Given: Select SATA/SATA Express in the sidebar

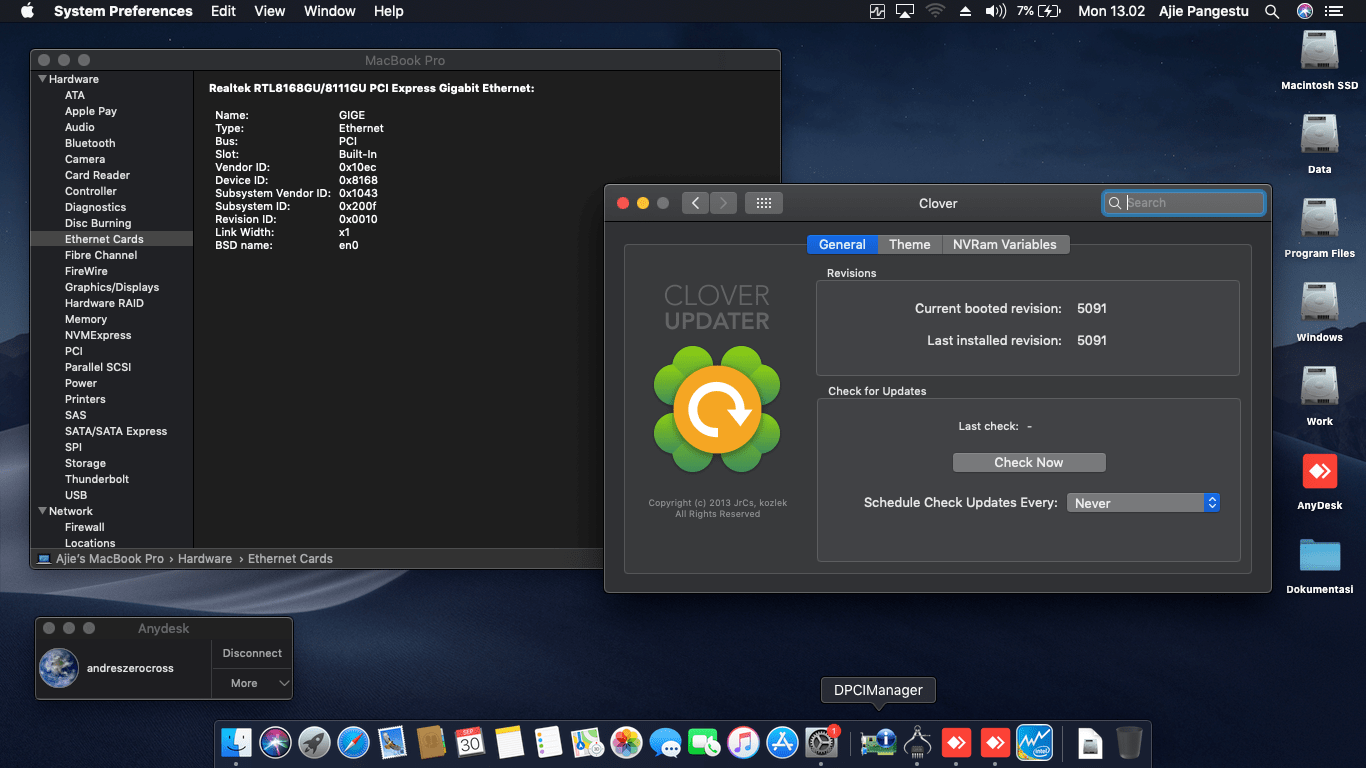Looking at the screenshot, I should point(116,431).
